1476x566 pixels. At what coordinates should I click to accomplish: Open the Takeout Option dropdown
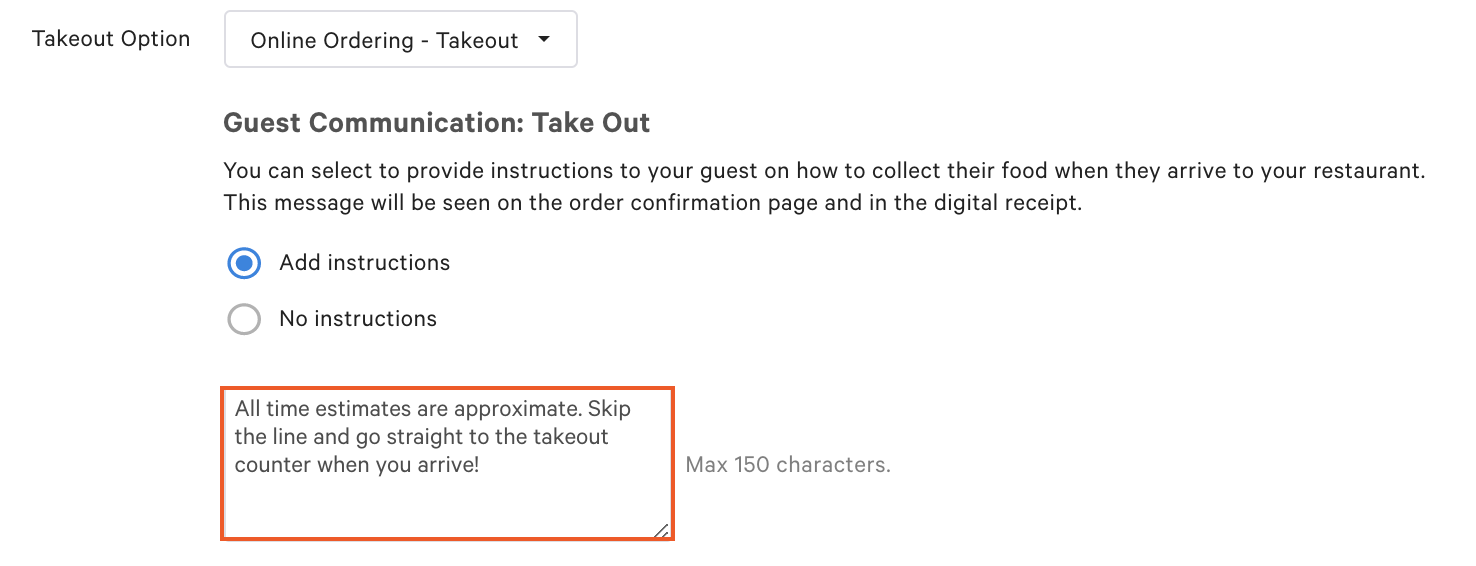coord(400,40)
